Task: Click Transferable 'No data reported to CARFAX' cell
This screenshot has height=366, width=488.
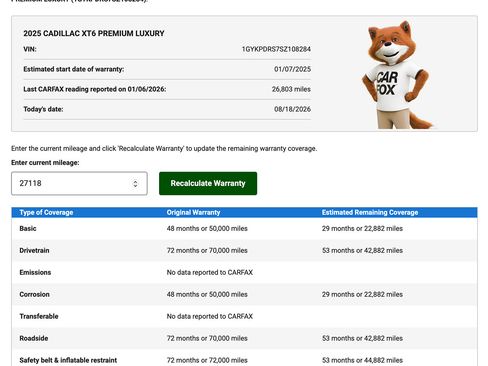Action: coord(210,316)
